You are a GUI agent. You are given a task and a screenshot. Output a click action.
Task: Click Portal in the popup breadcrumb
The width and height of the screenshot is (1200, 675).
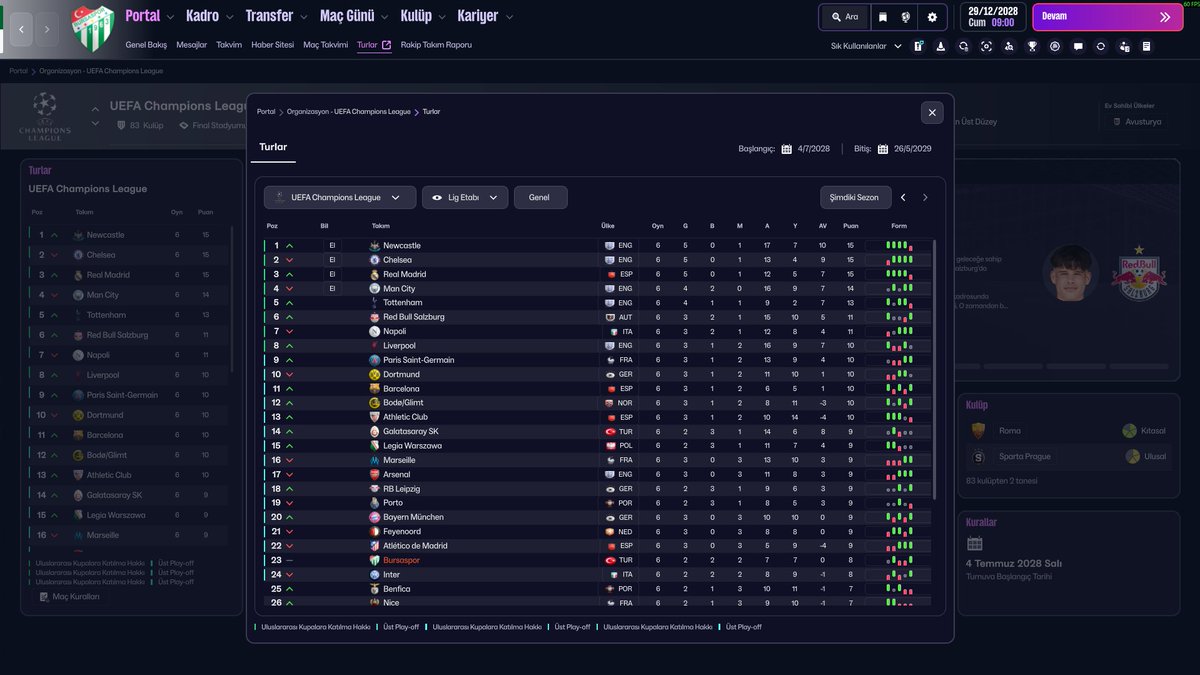coord(266,112)
